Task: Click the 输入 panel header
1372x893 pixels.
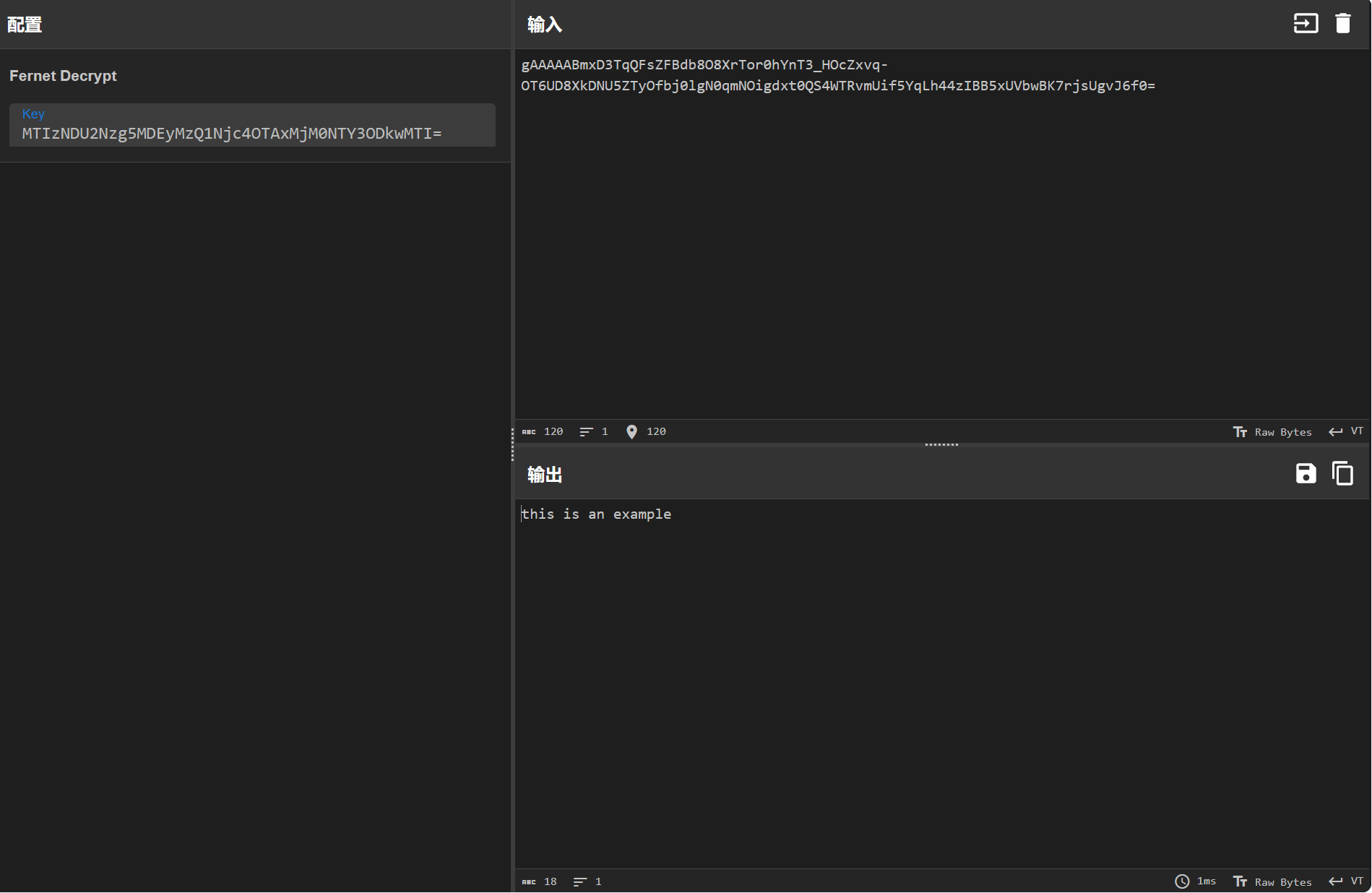Action: (x=545, y=25)
